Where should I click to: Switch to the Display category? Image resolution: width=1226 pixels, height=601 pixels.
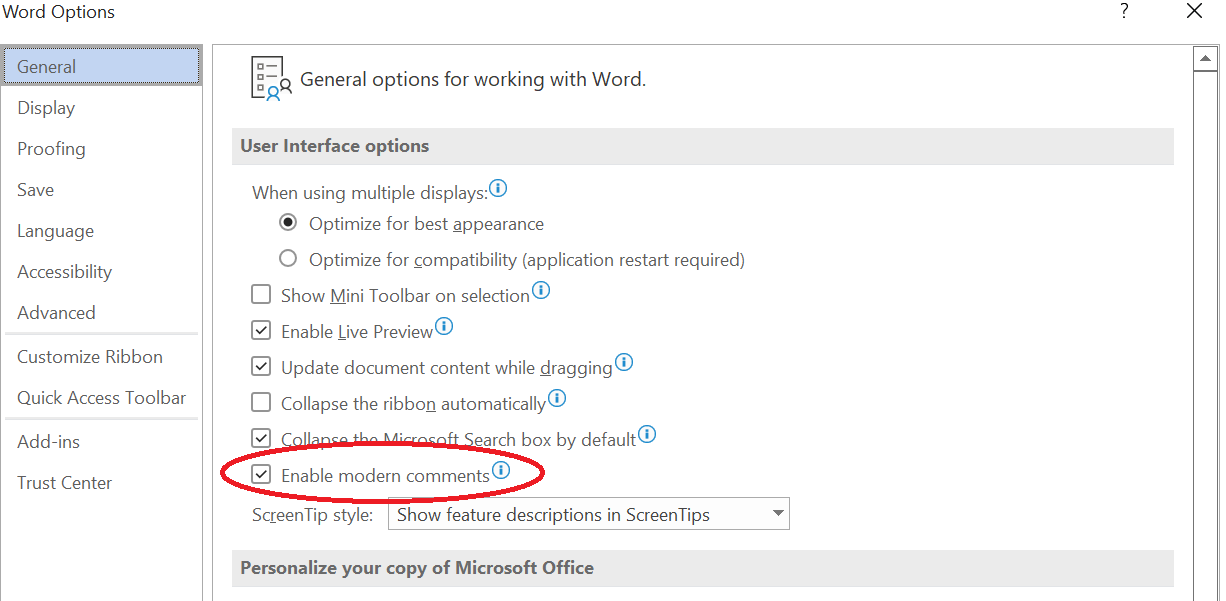click(x=101, y=108)
